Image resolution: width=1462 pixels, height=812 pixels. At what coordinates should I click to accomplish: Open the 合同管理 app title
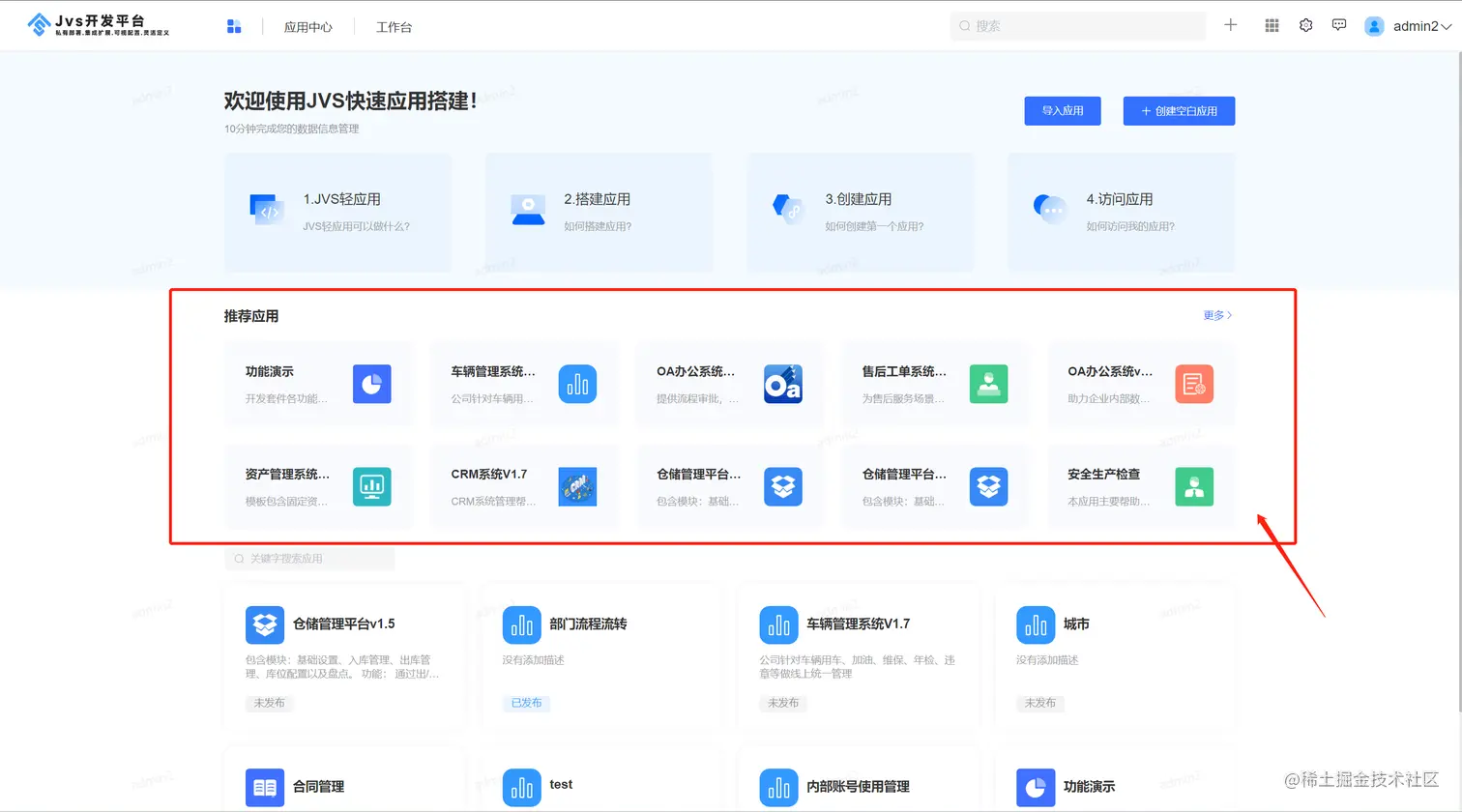[x=318, y=787]
